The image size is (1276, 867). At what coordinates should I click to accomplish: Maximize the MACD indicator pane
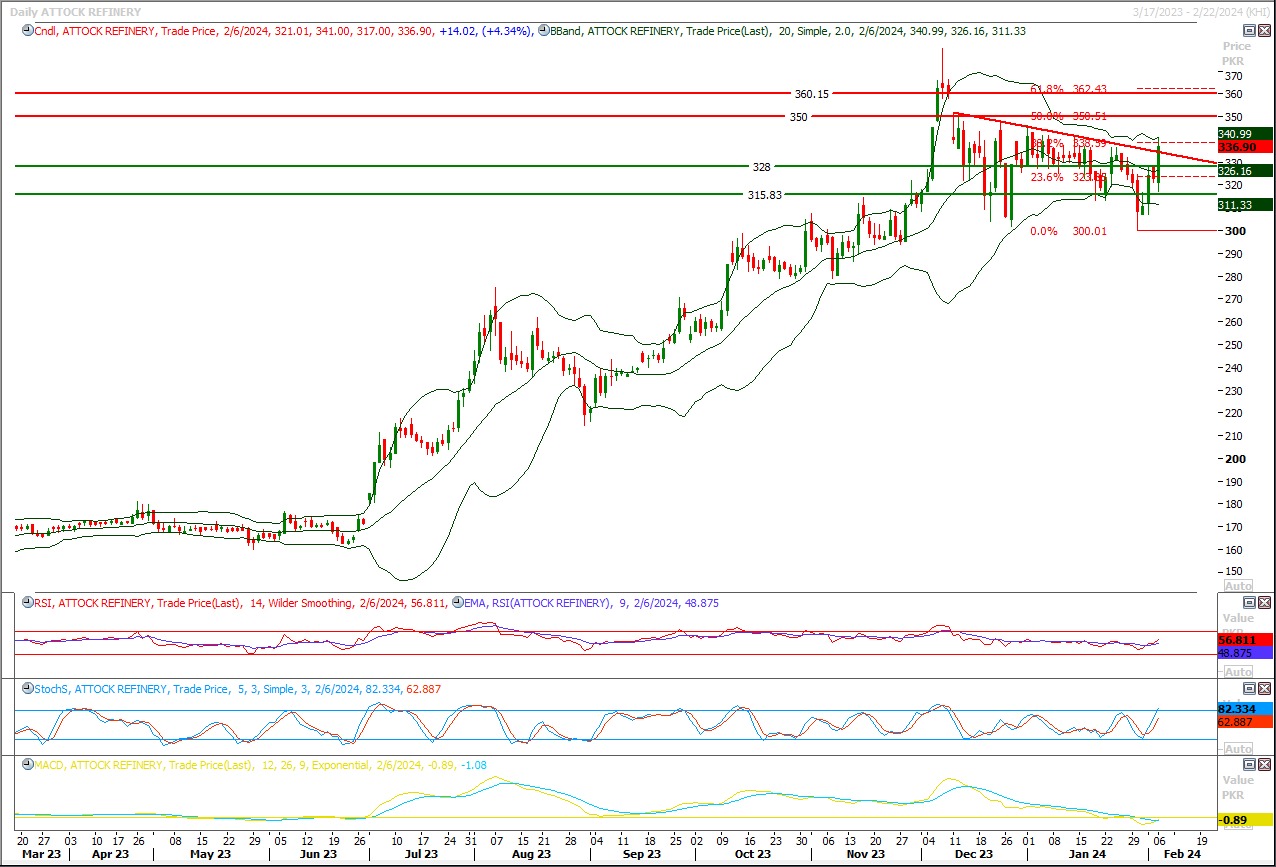click(x=1249, y=765)
